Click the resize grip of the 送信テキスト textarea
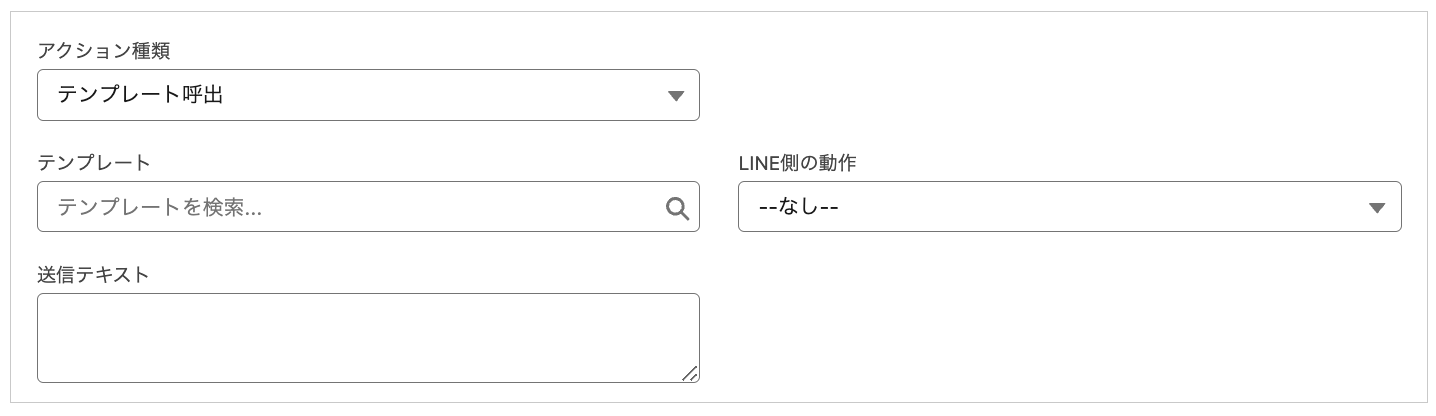The height and width of the screenshot is (416, 1436). 689,373
